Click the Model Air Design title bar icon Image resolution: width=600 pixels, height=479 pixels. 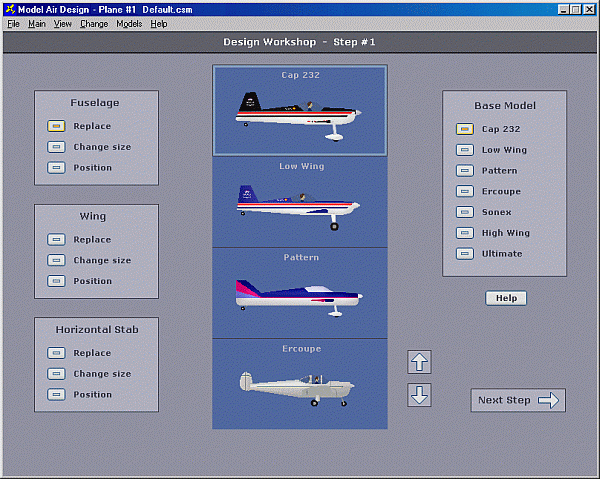coord(10,9)
